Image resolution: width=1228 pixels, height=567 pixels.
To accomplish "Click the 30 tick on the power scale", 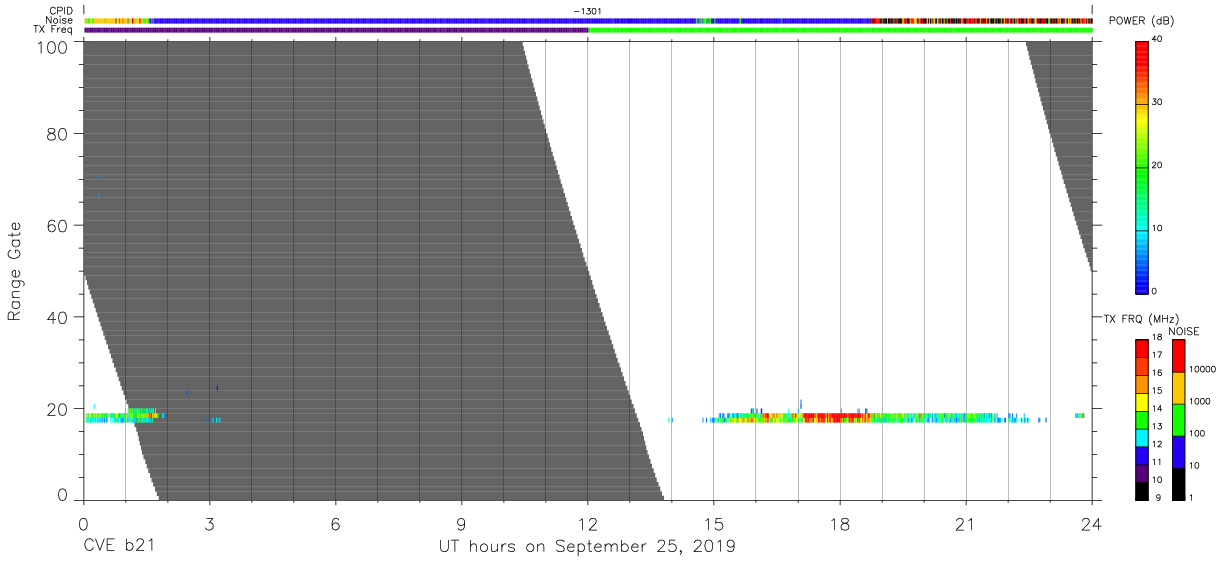I will point(1159,102).
